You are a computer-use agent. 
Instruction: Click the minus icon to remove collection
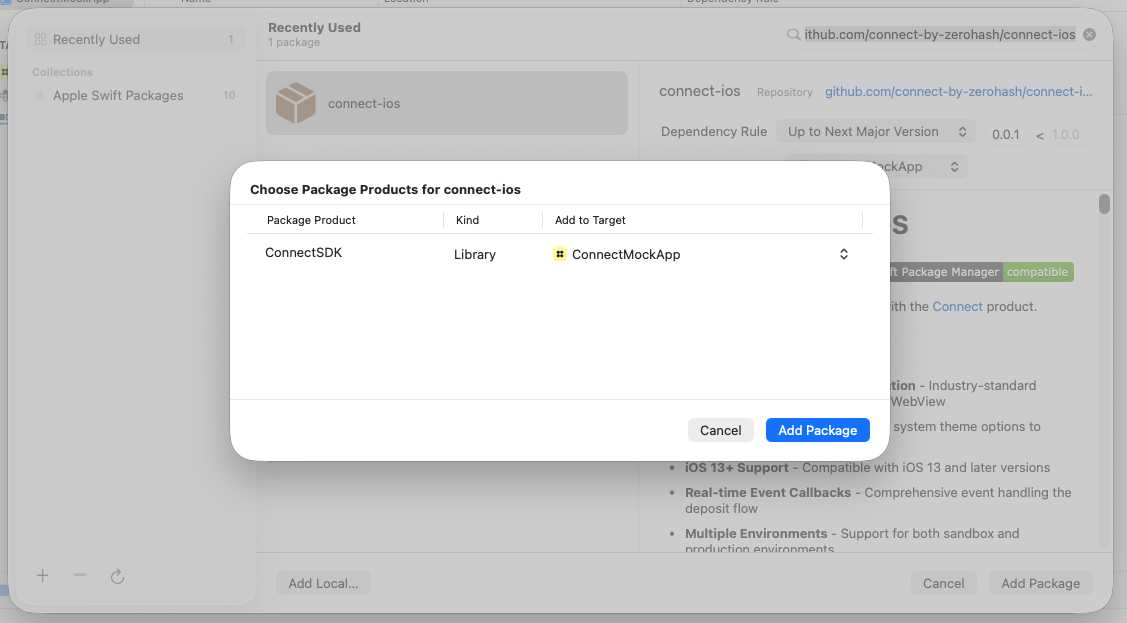pyautogui.click(x=80, y=575)
